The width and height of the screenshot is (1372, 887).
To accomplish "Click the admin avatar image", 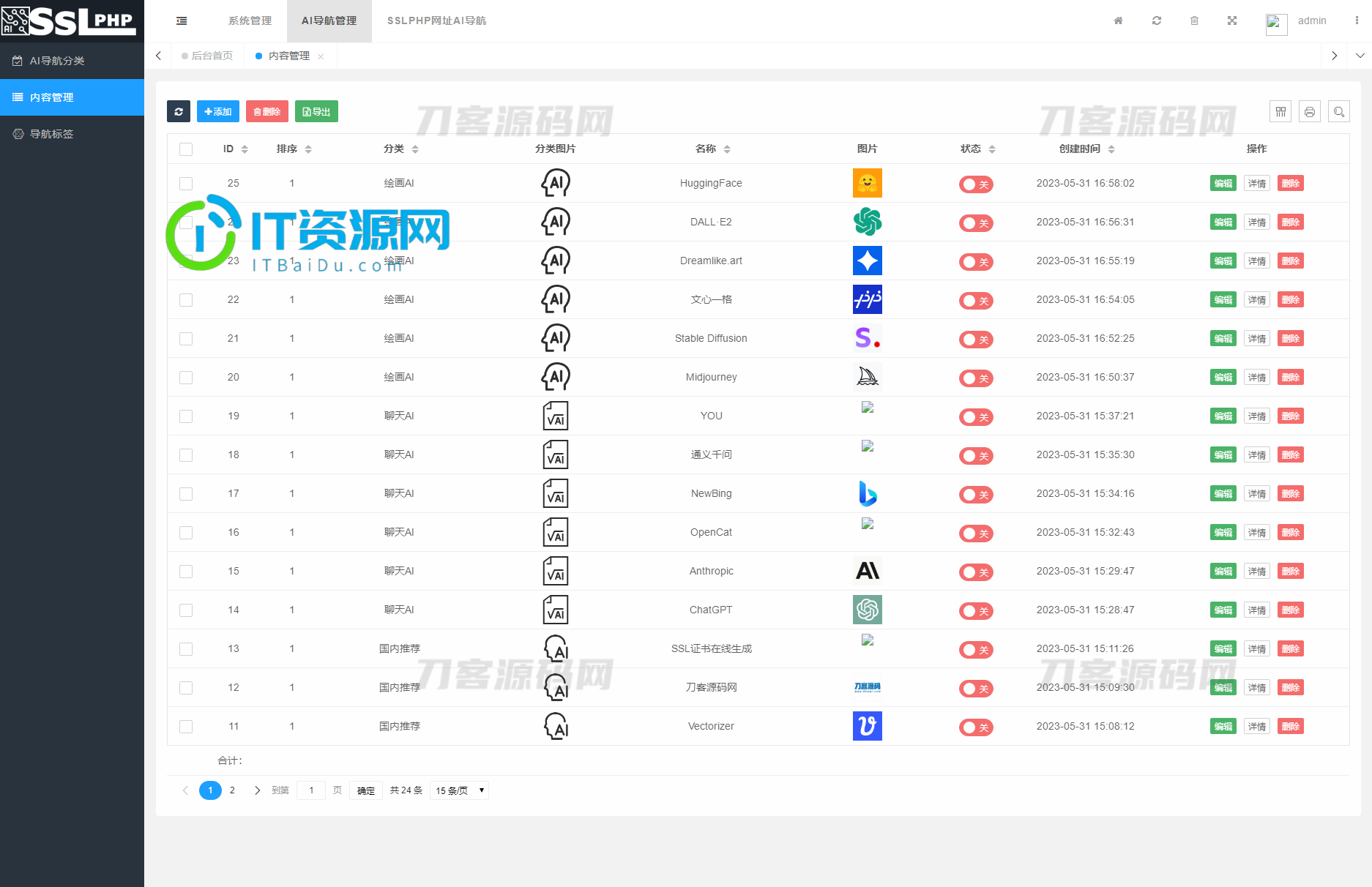I will [x=1276, y=24].
